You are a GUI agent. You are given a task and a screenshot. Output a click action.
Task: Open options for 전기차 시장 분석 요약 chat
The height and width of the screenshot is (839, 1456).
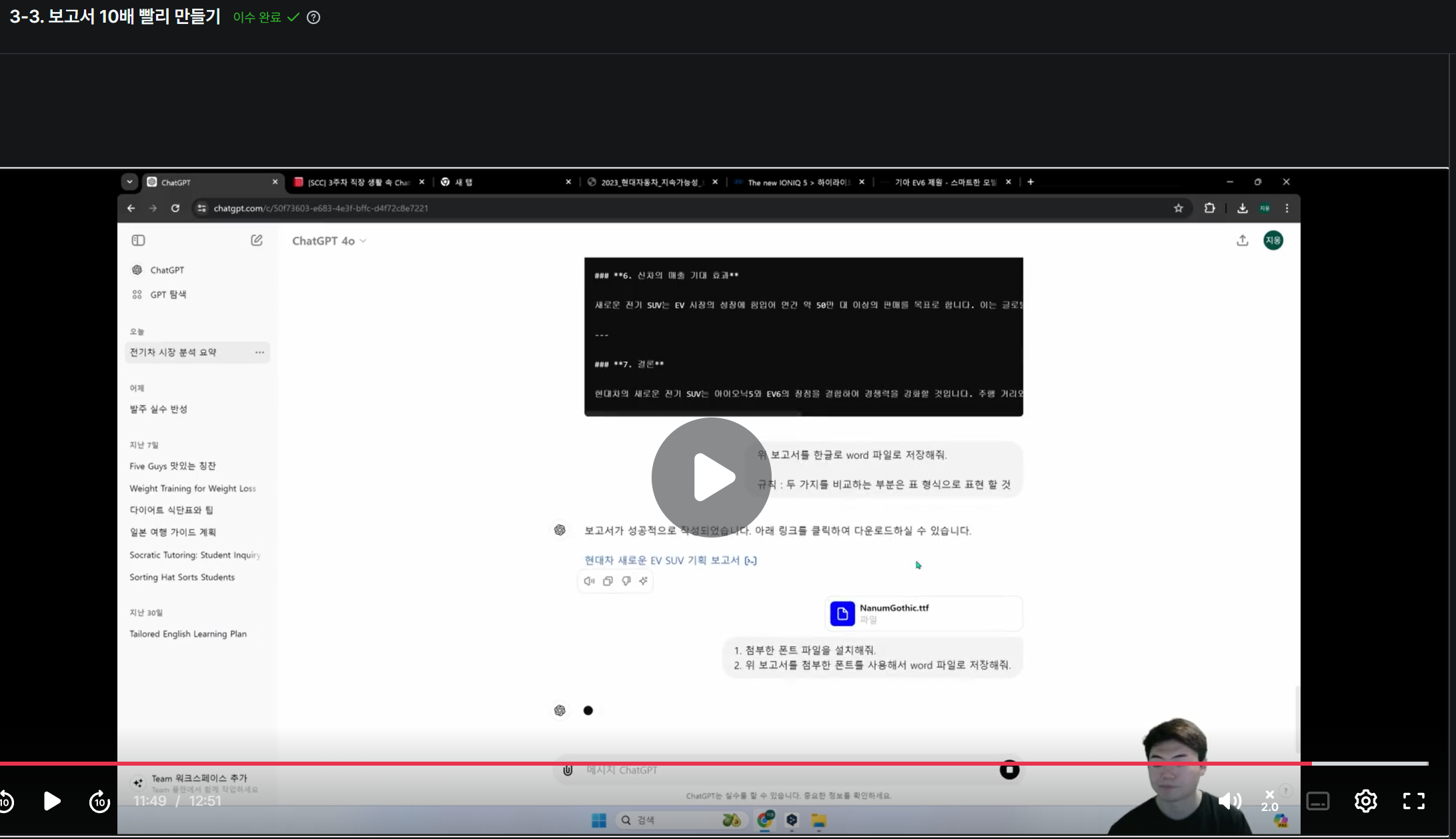coord(259,352)
